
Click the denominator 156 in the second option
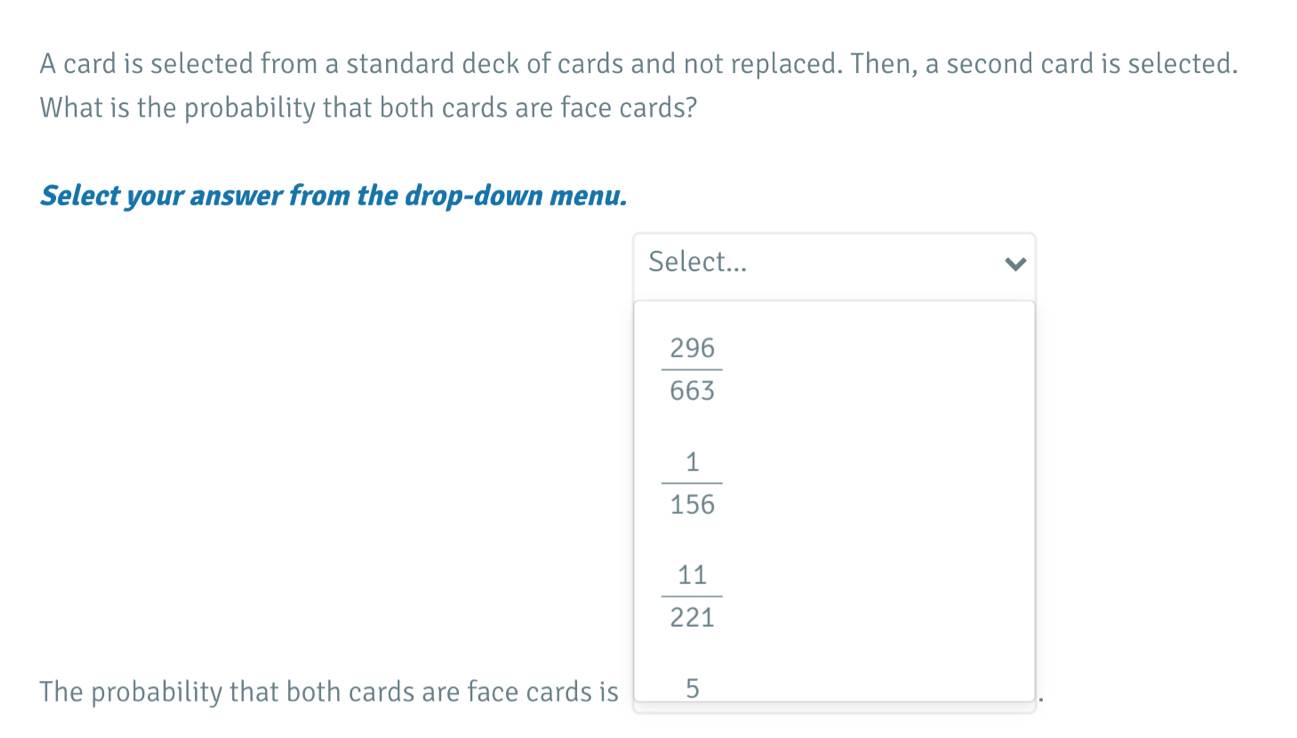click(692, 505)
